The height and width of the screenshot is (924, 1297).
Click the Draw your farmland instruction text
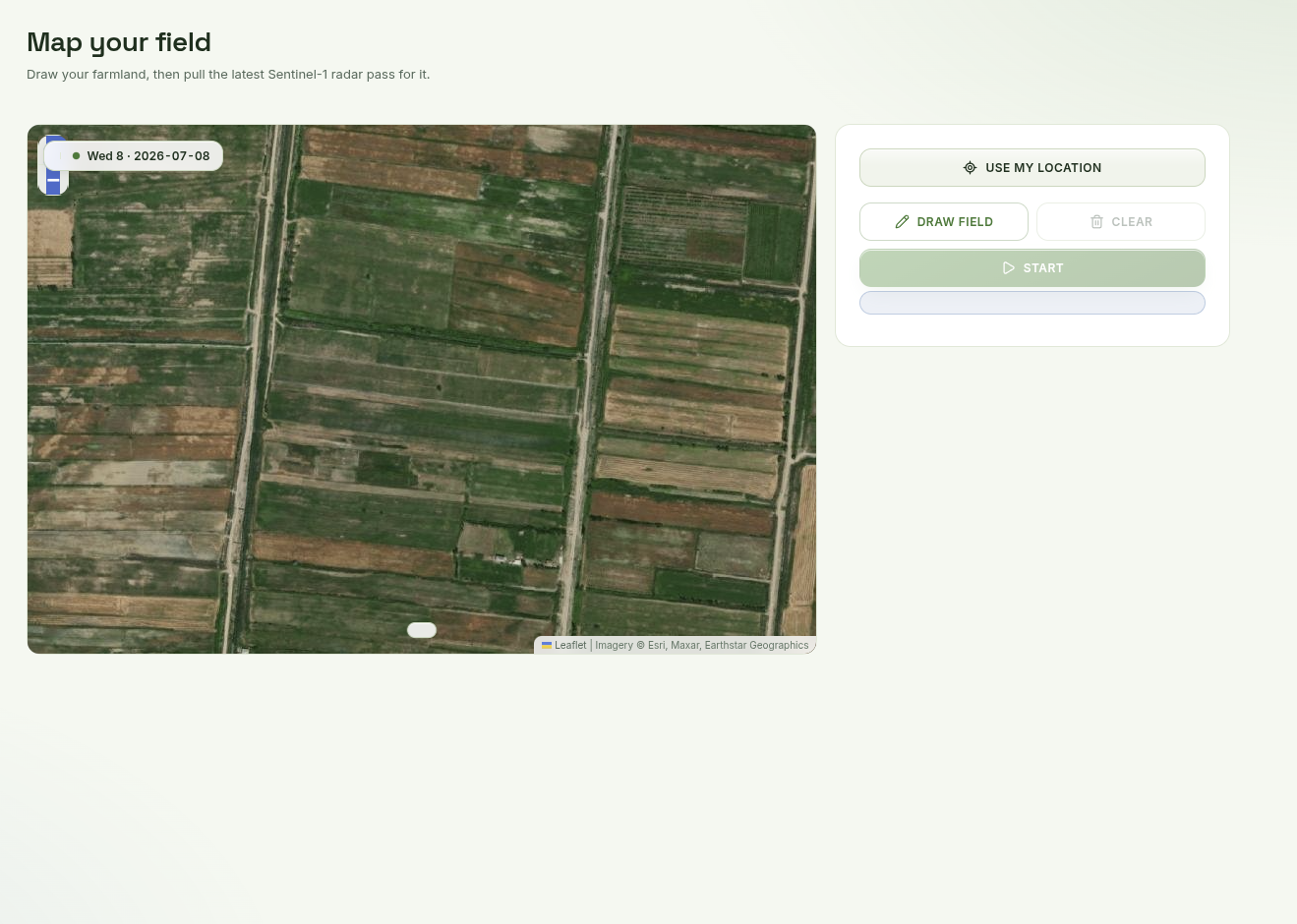[228, 75]
